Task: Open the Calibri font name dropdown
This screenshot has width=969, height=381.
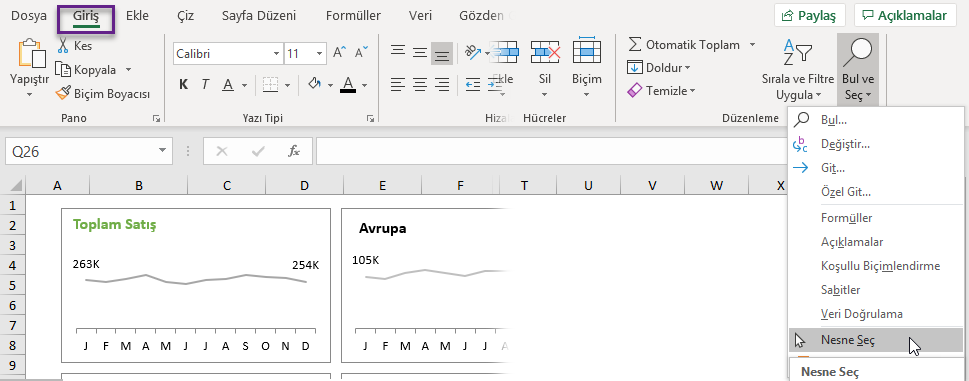Action: pos(276,54)
